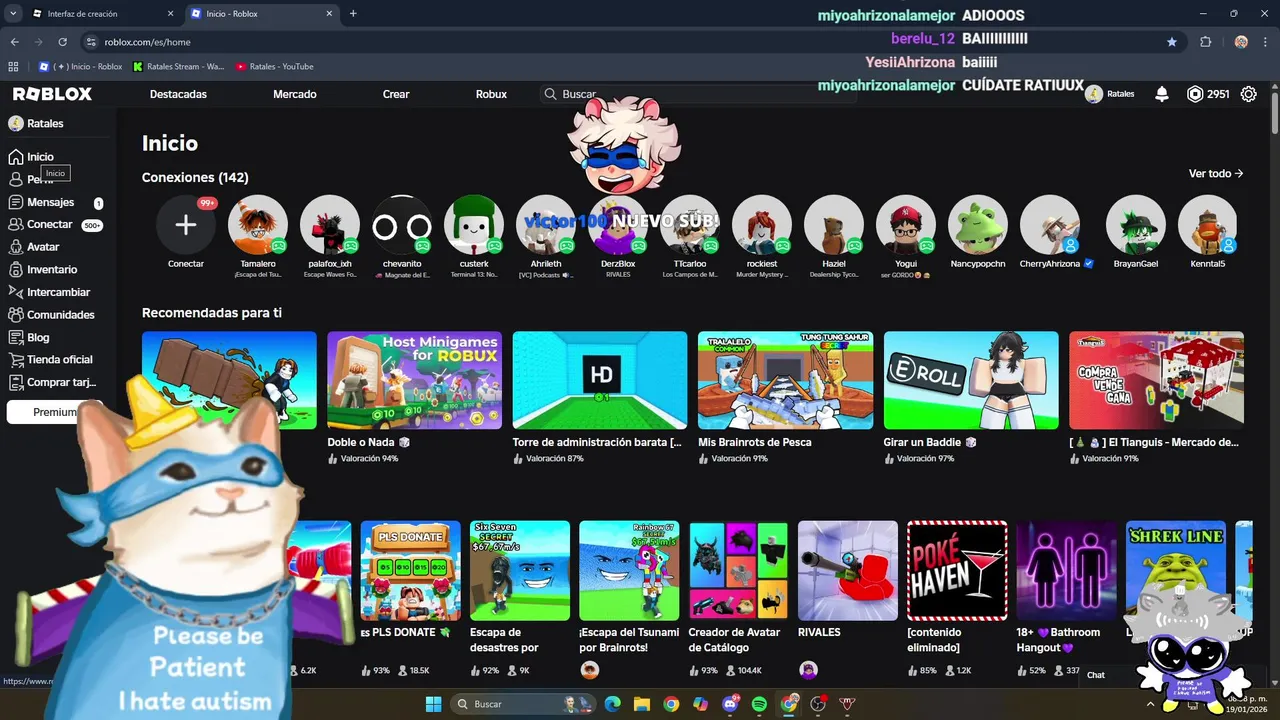Open Doble o Nada game thumbnail

414,380
